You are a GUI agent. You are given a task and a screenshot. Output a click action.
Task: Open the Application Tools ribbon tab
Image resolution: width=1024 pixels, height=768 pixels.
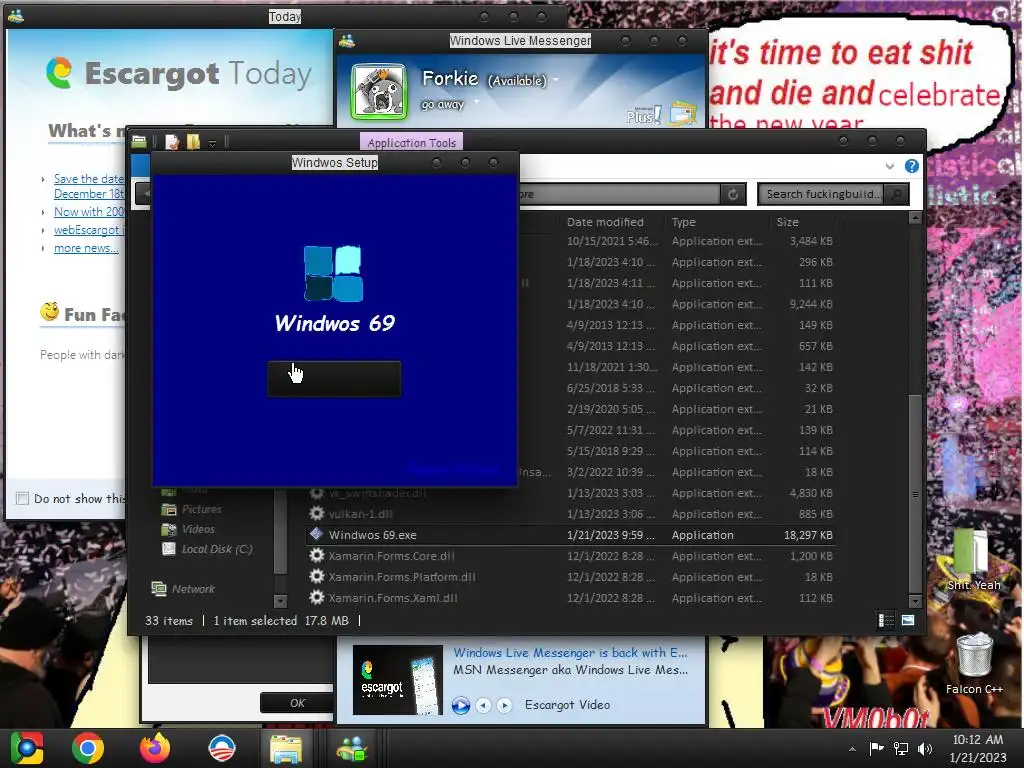coord(411,142)
